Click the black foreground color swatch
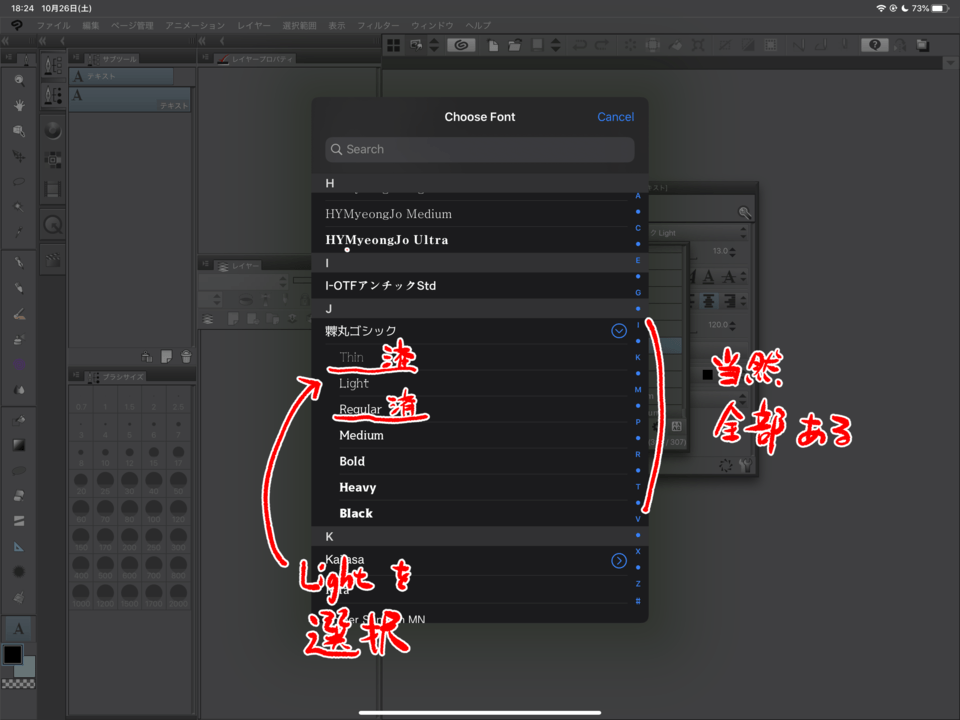The width and height of the screenshot is (960, 720). coord(12,654)
